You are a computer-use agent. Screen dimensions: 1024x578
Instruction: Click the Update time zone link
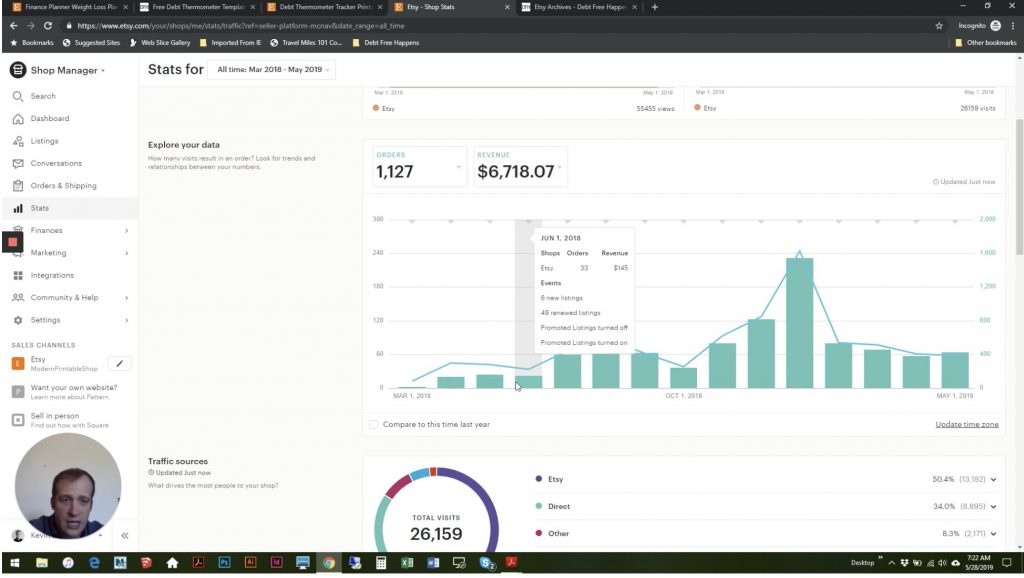coord(966,424)
